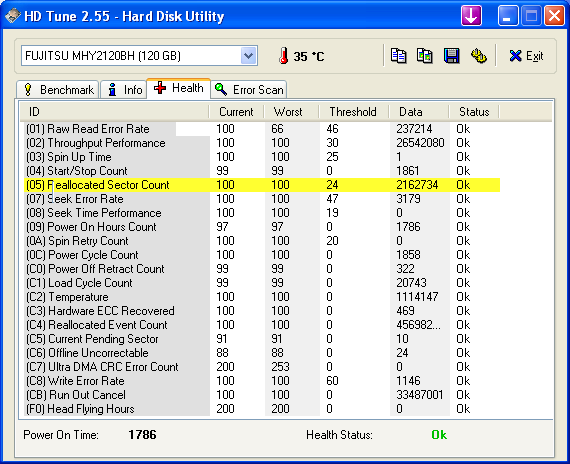Select the (01) Raw Read Error Rate row
This screenshot has width=570, height=464.
(262, 129)
